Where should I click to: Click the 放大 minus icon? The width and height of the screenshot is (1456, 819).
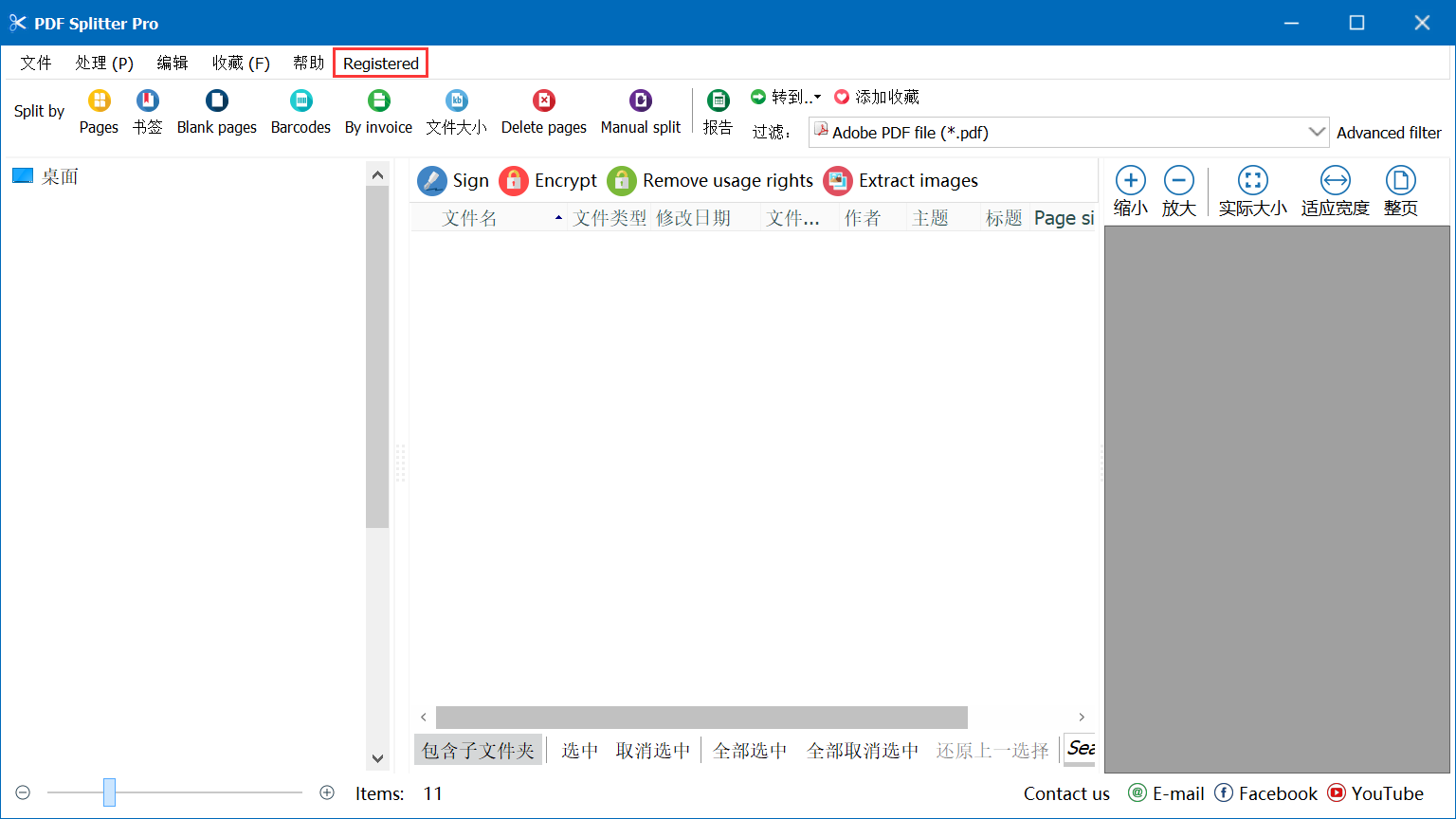point(1178,180)
